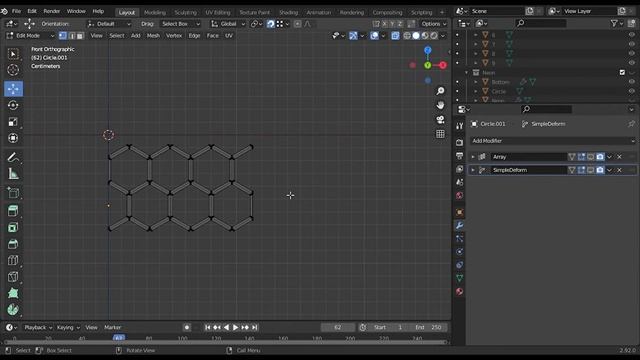The height and width of the screenshot is (360, 640).
Task: Toggle Neon collection exclude checkbox
Action: 622,72
